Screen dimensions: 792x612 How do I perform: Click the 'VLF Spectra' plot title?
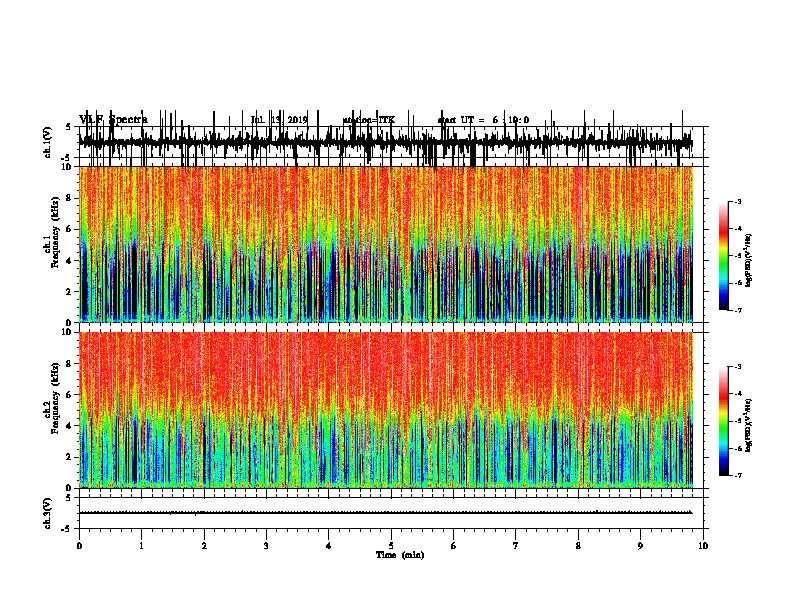(114, 120)
